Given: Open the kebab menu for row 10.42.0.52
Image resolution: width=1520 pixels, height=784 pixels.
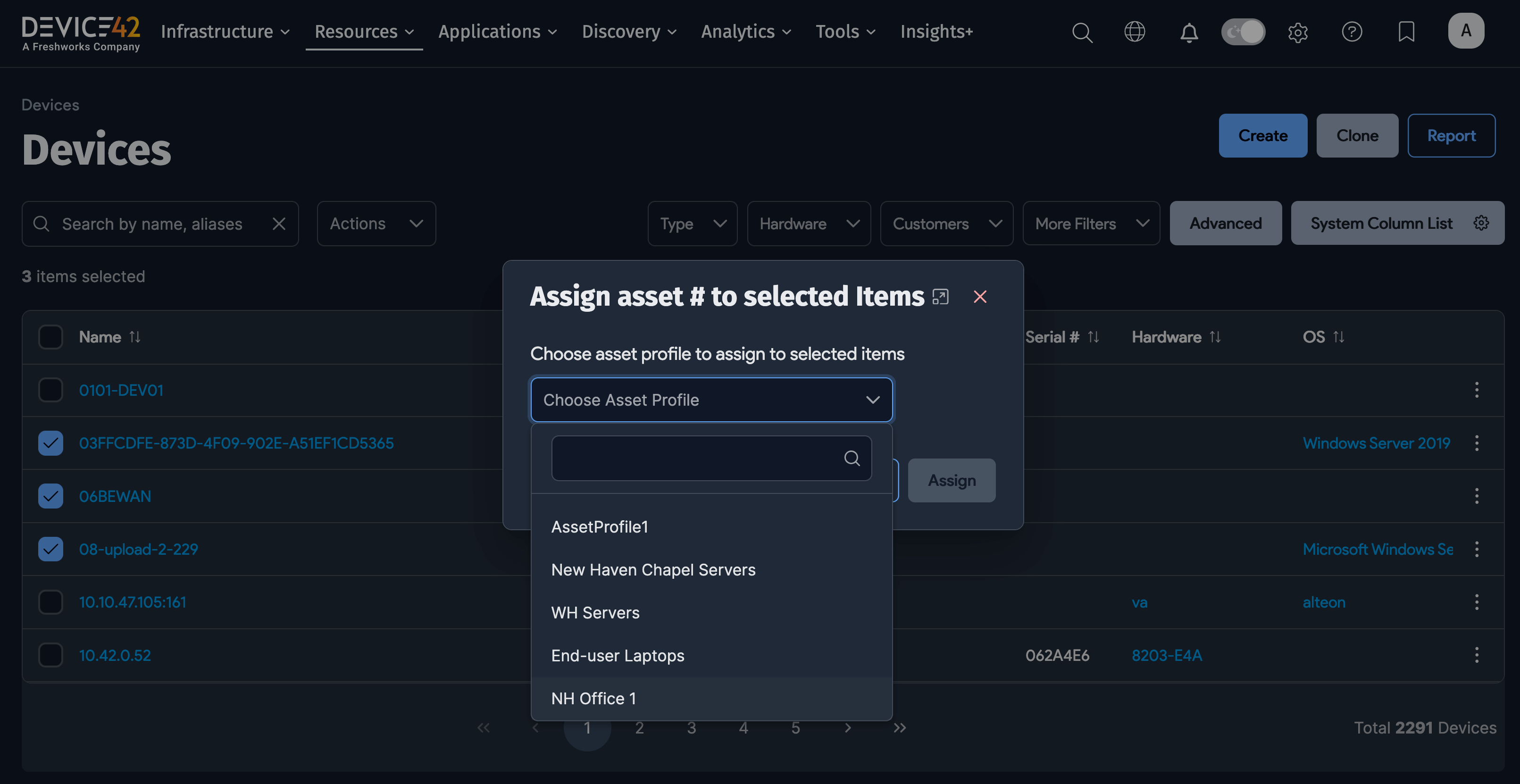Looking at the screenshot, I should (x=1477, y=655).
